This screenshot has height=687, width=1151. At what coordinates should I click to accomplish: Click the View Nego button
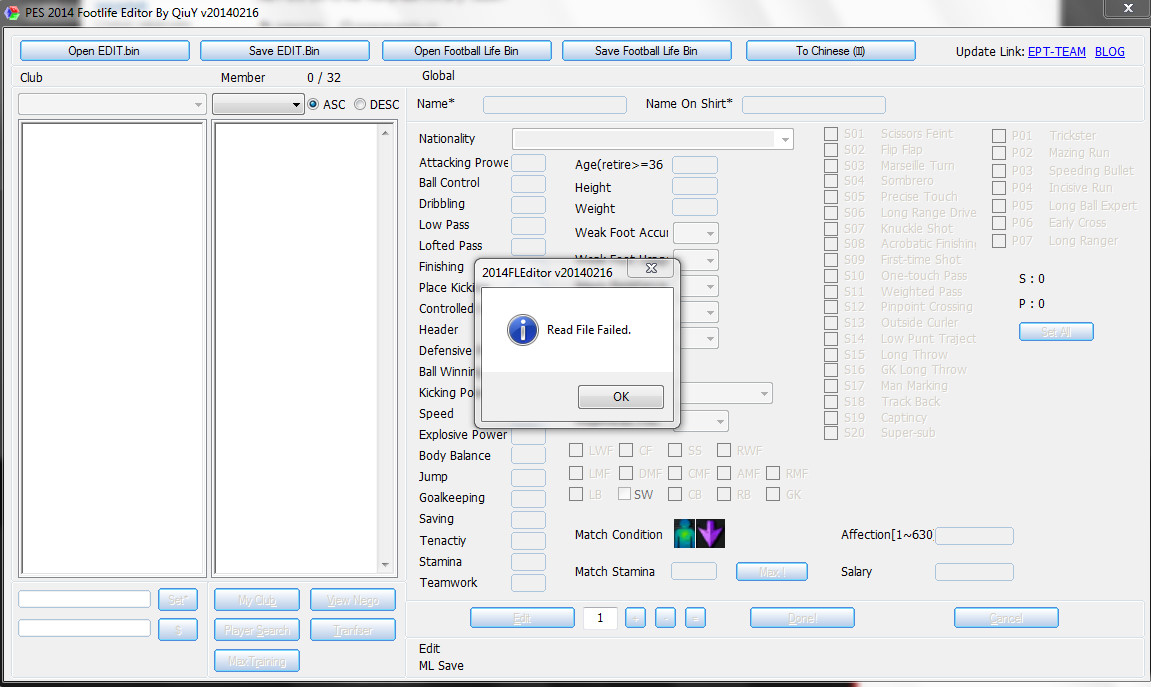pyautogui.click(x=352, y=600)
